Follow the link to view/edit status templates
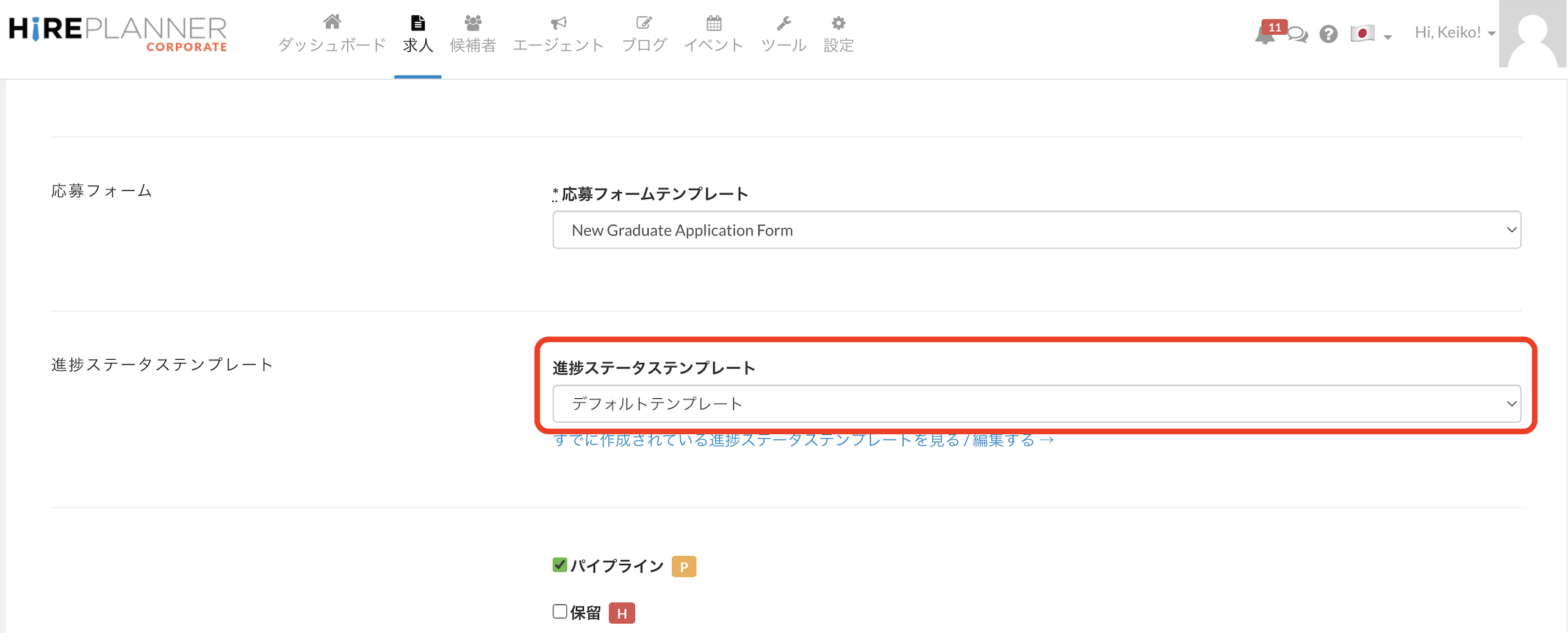This screenshot has width=1568, height=633. (x=803, y=440)
